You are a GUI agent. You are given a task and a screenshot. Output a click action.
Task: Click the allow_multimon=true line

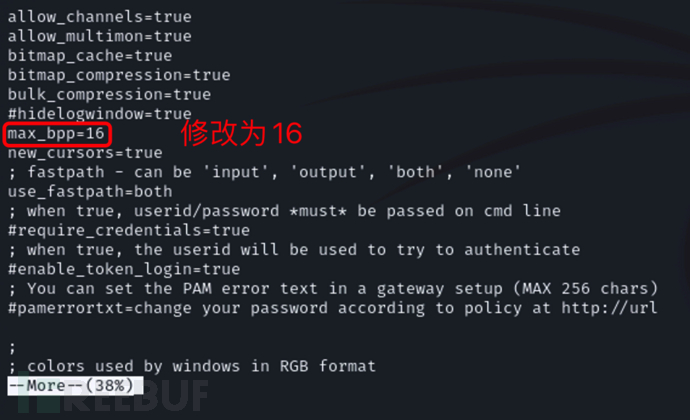[x=99, y=36]
